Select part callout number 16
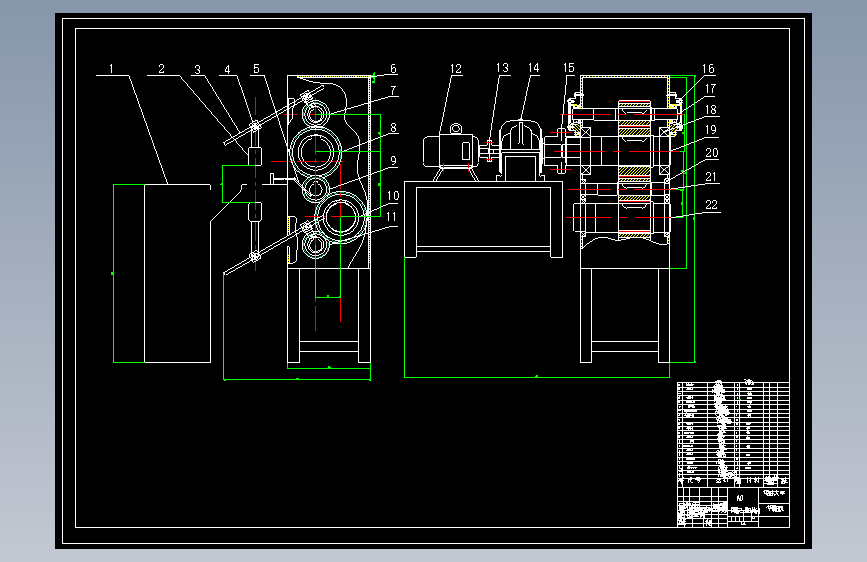This screenshot has height=562, width=867. click(708, 69)
